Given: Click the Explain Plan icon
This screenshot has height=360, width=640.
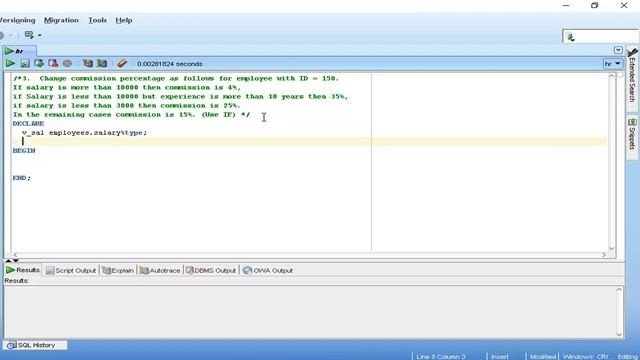Looking at the screenshot, I should click(x=88, y=64).
